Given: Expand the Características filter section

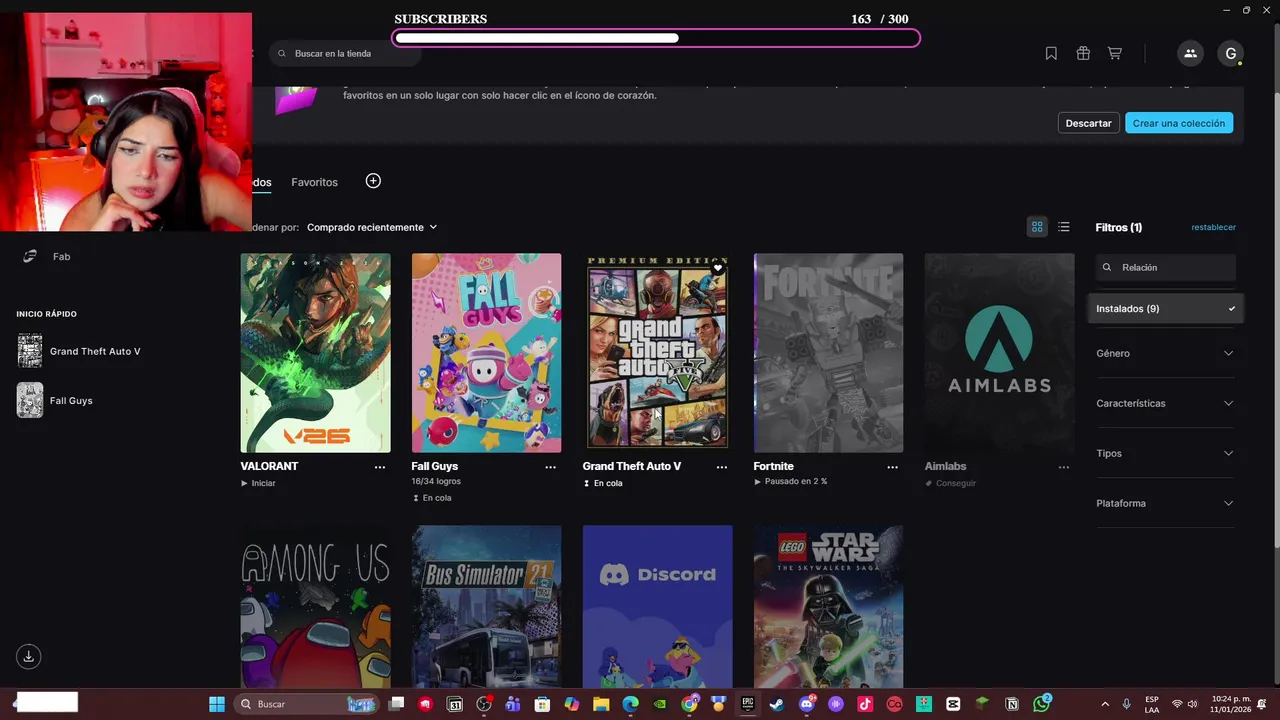Looking at the screenshot, I should tap(1165, 403).
